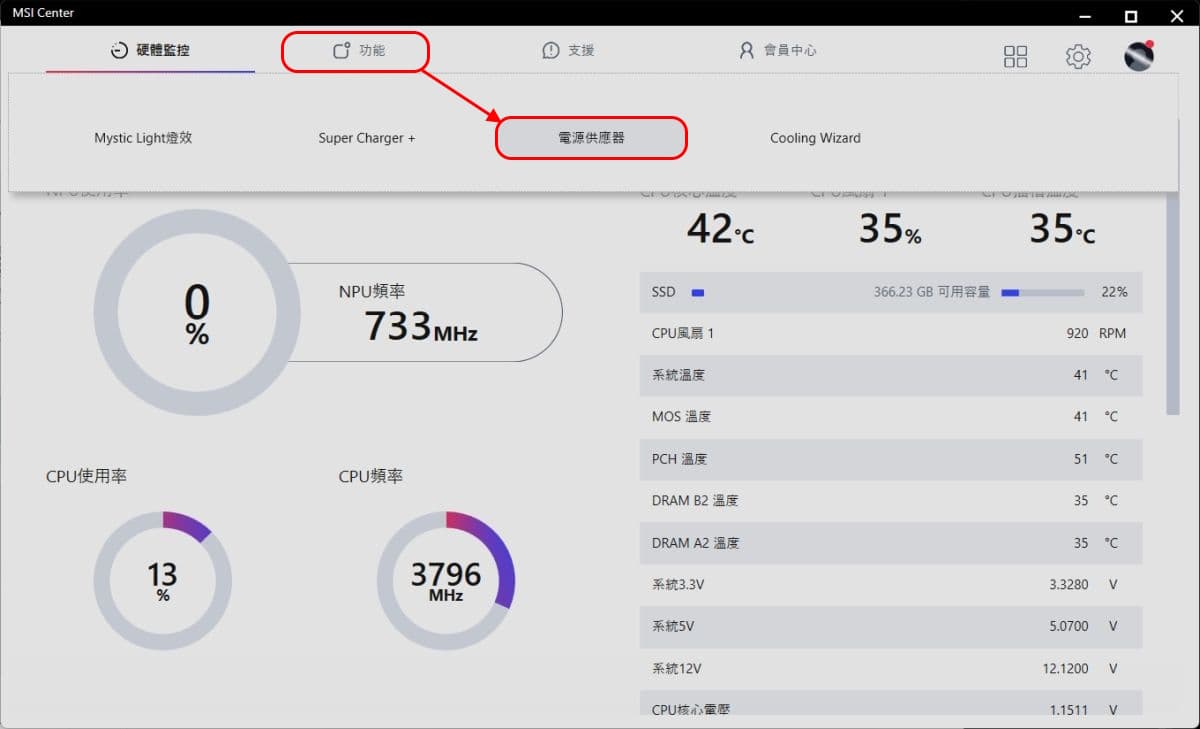Click the NPU usage 0% ring gauge
Image resolution: width=1200 pixels, height=729 pixels.
coord(197,312)
